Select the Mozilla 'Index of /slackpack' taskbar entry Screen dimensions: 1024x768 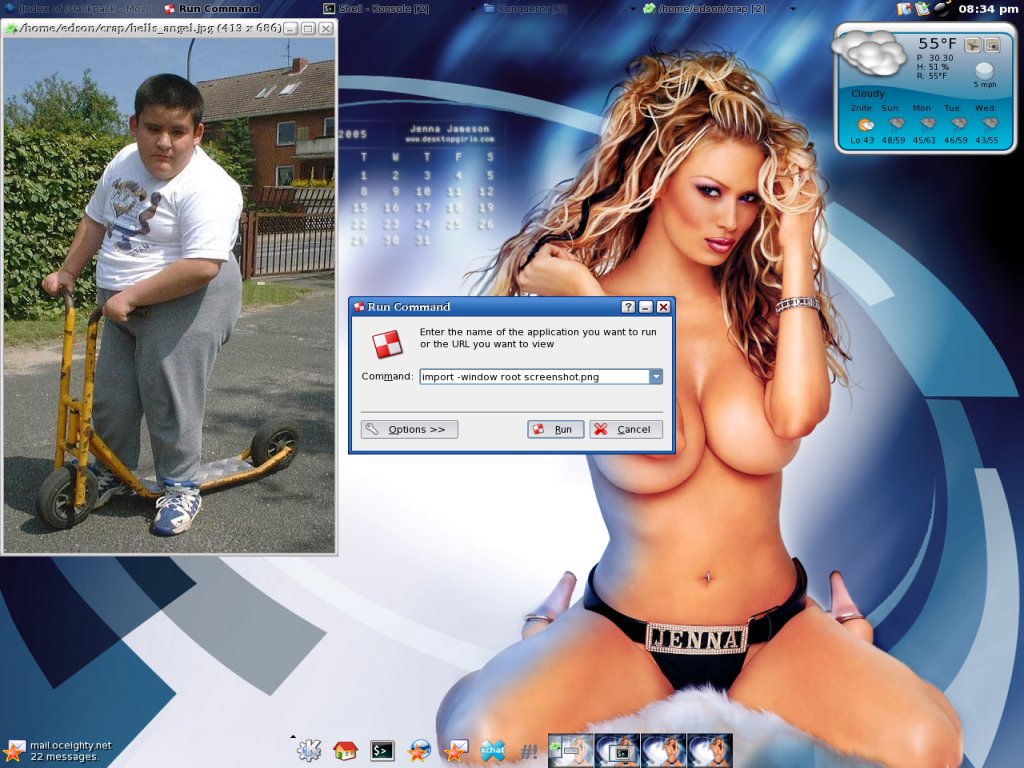(77, 8)
